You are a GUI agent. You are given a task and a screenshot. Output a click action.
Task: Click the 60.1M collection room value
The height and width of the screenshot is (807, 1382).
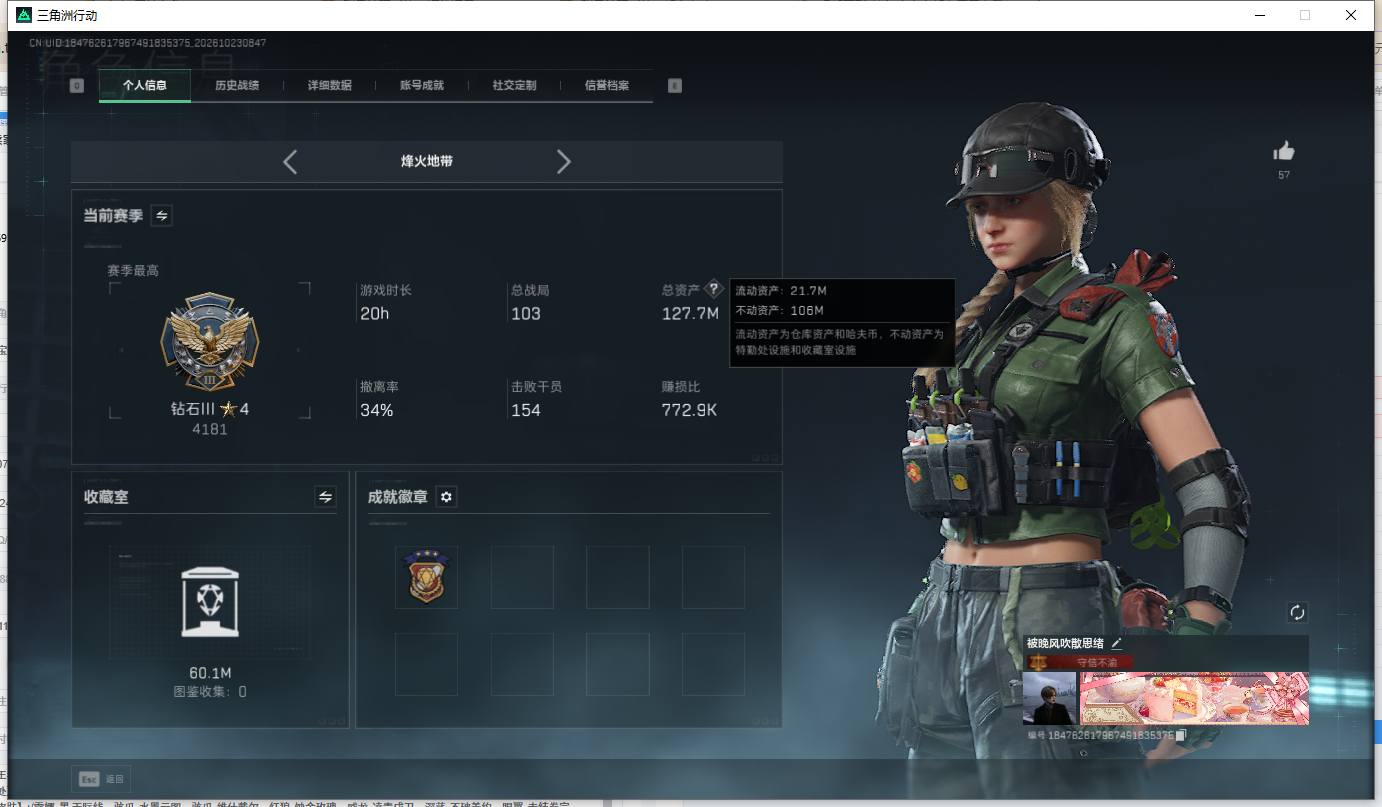[x=210, y=673]
